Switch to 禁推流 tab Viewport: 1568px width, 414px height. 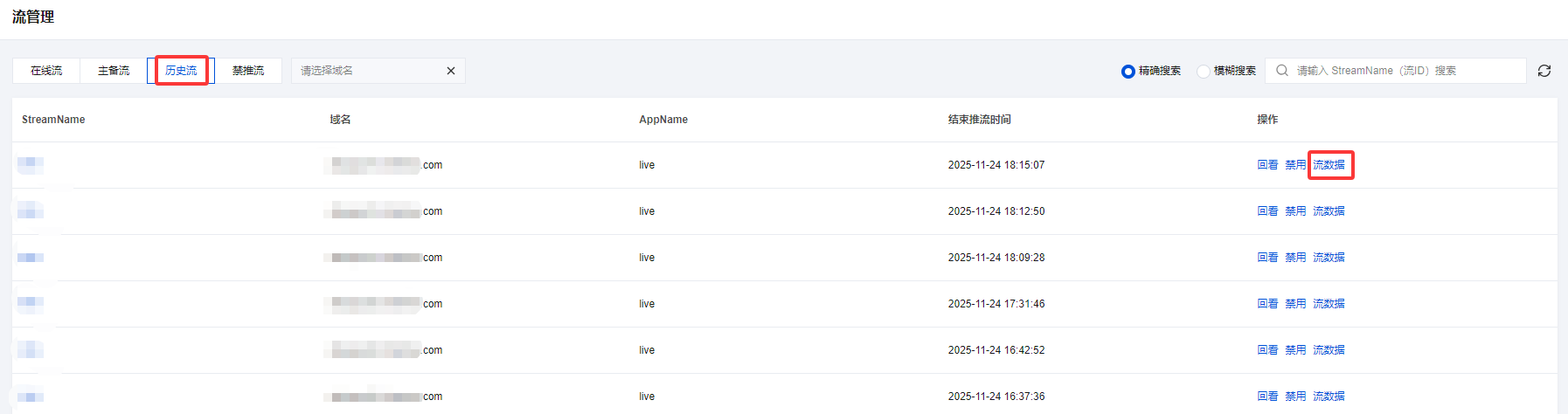point(248,71)
